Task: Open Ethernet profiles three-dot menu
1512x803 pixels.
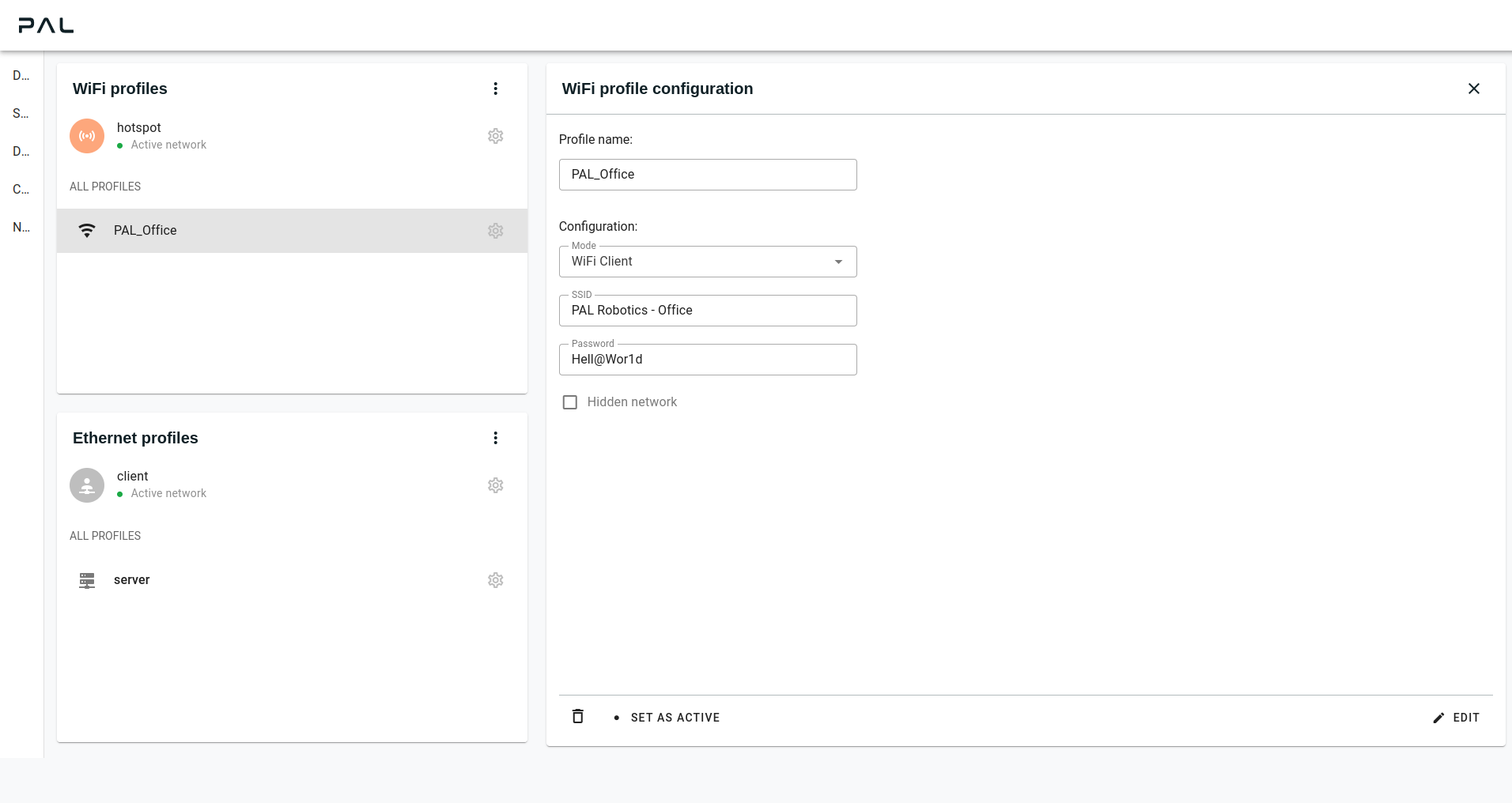Action: 495,438
